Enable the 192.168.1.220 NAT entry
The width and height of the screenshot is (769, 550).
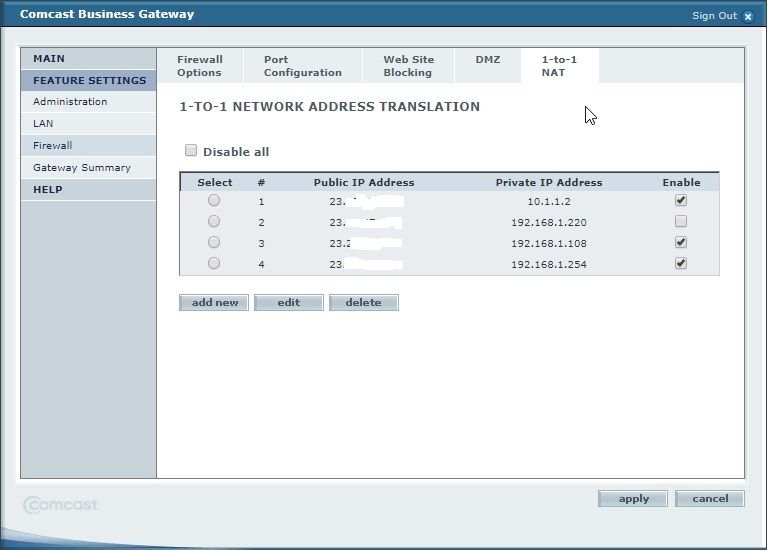click(681, 221)
